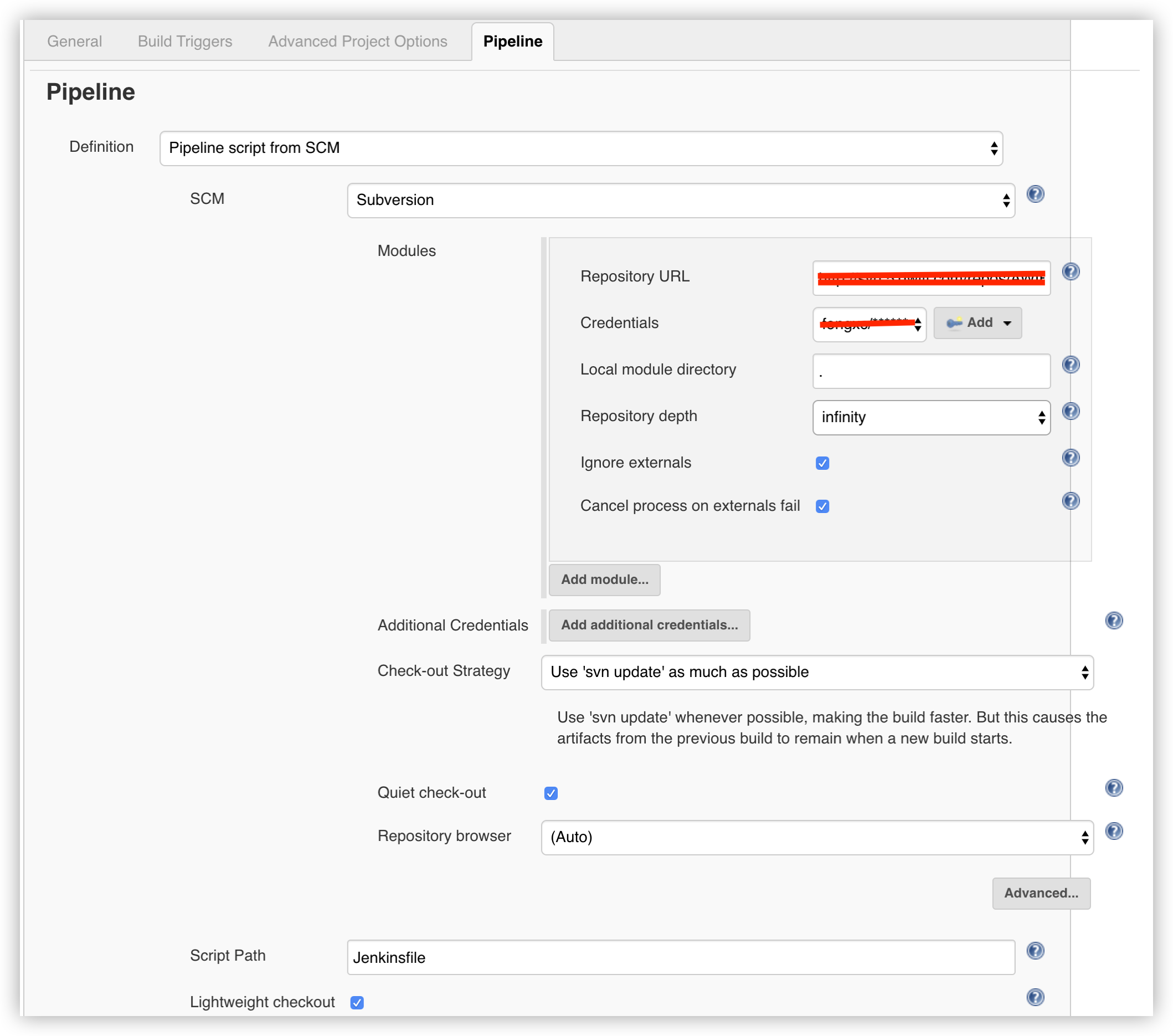Viewport: 1173px width, 1036px height.
Task: Open help for Ignore externals option
Action: (x=1071, y=458)
